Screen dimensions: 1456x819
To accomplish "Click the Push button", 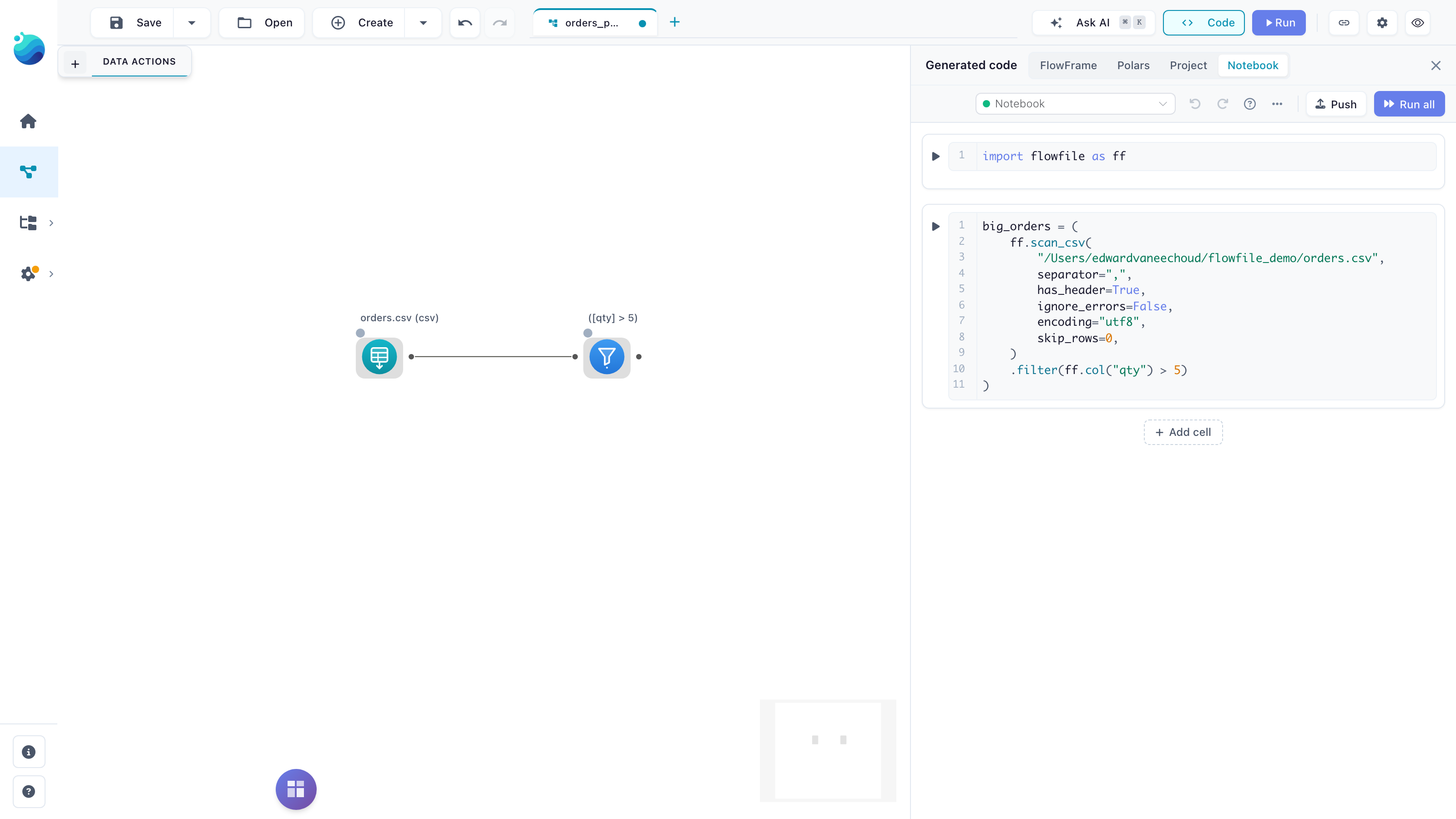I will pyautogui.click(x=1335, y=104).
